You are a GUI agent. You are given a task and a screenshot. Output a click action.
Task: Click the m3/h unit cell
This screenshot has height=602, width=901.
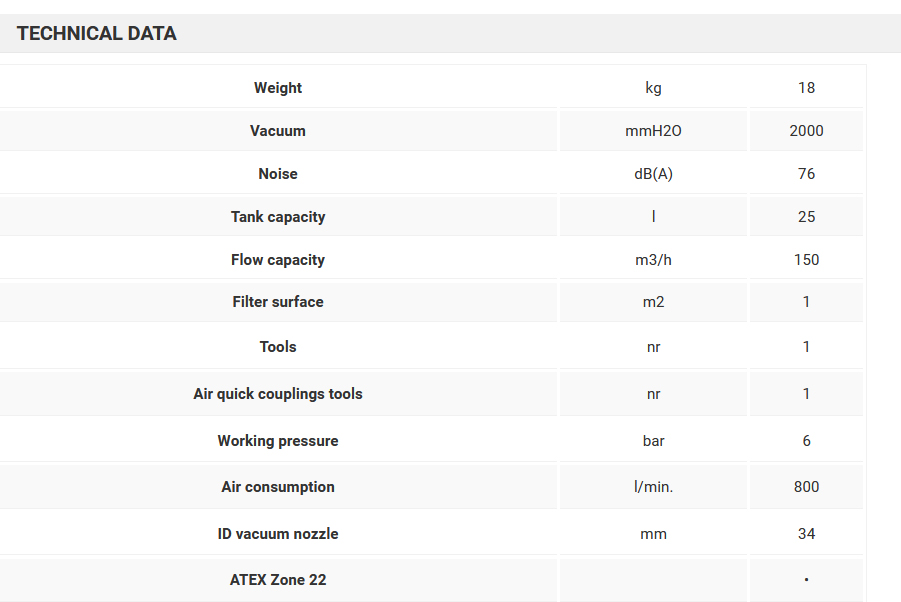tap(653, 260)
